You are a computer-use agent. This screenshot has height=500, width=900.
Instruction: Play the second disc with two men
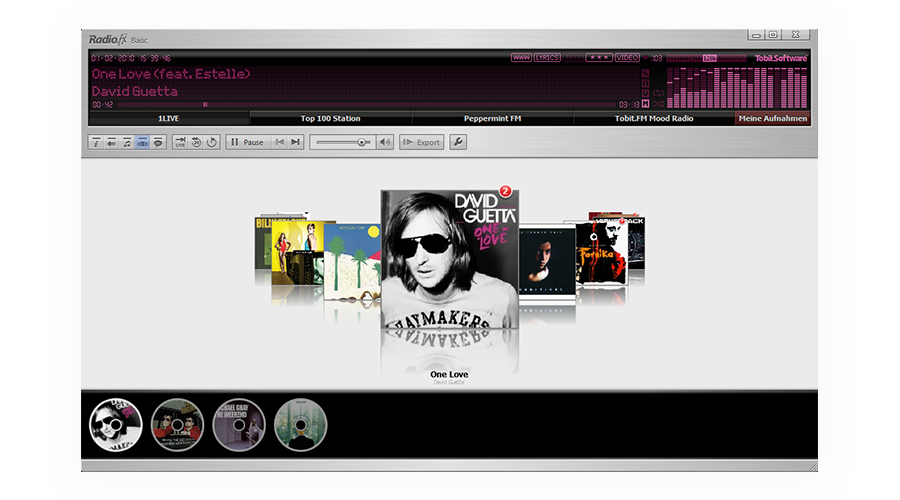177,425
